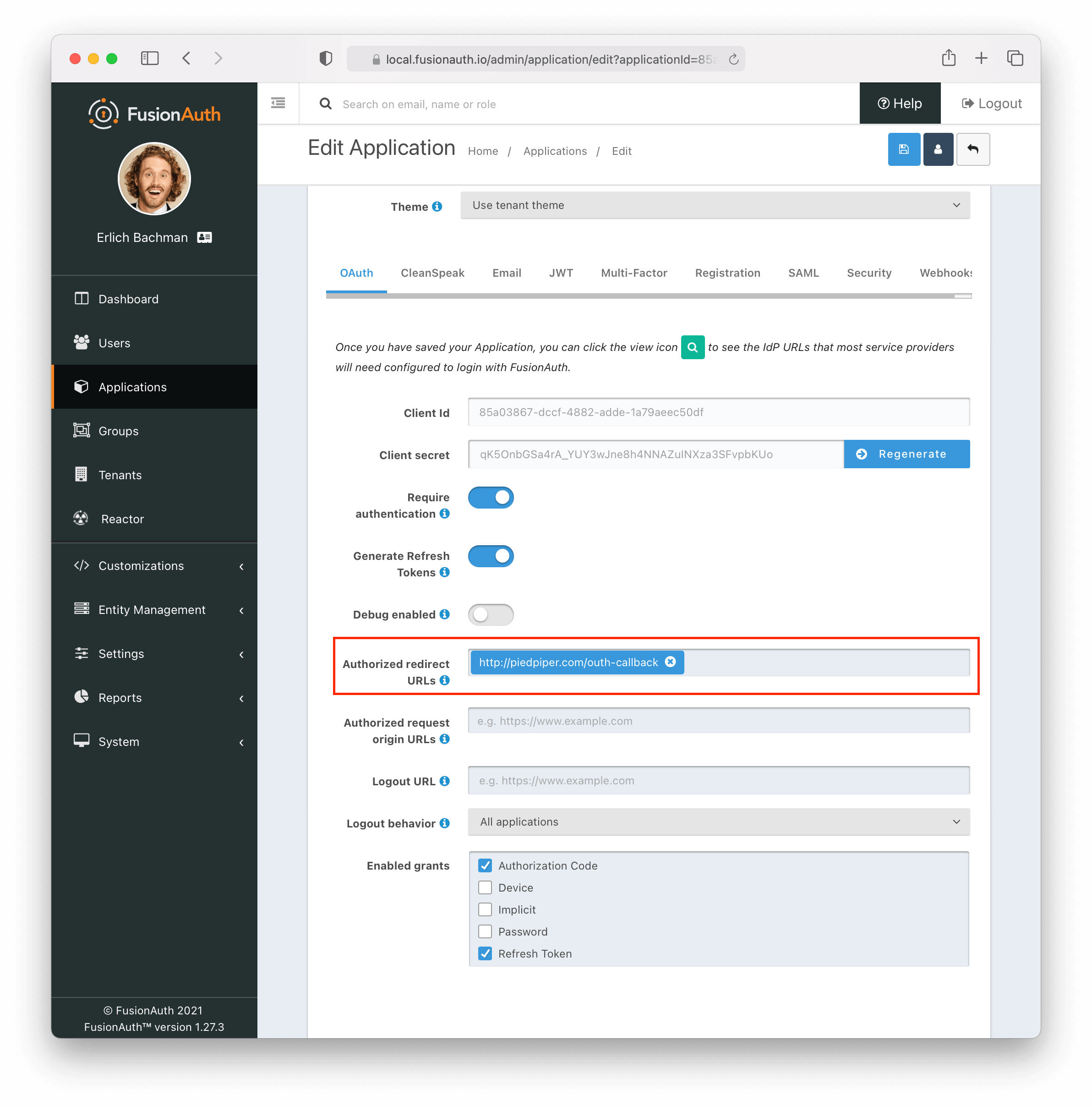
Task: Enable the Debug enabled switch
Action: point(491,614)
